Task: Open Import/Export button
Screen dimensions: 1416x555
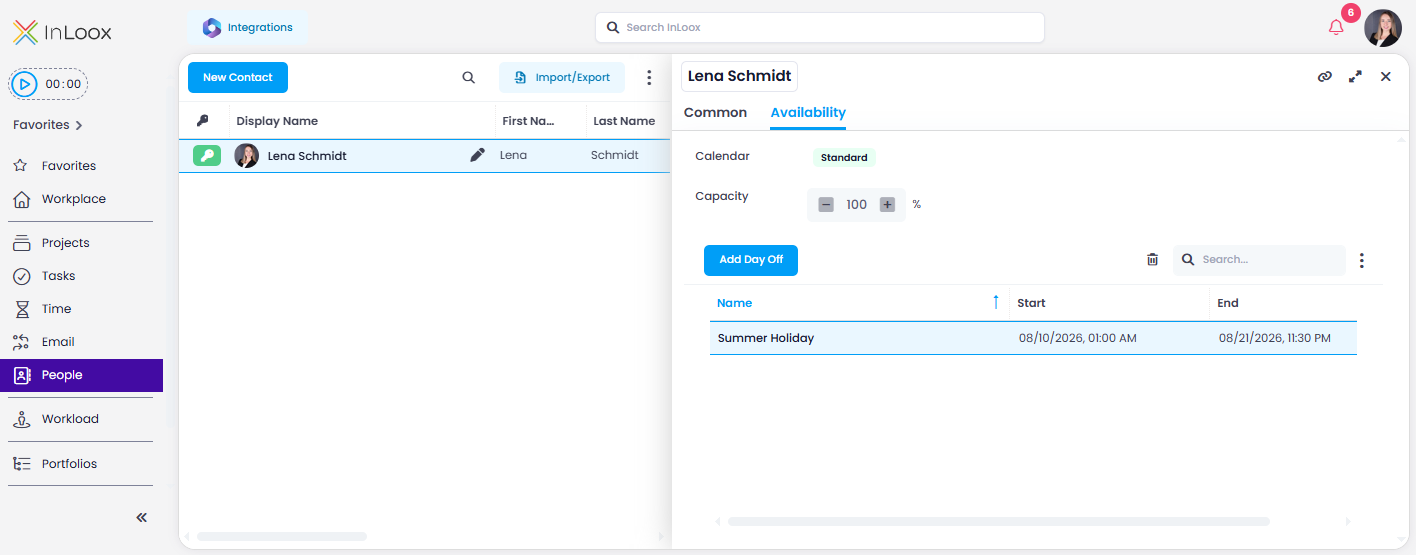Action: click(562, 77)
